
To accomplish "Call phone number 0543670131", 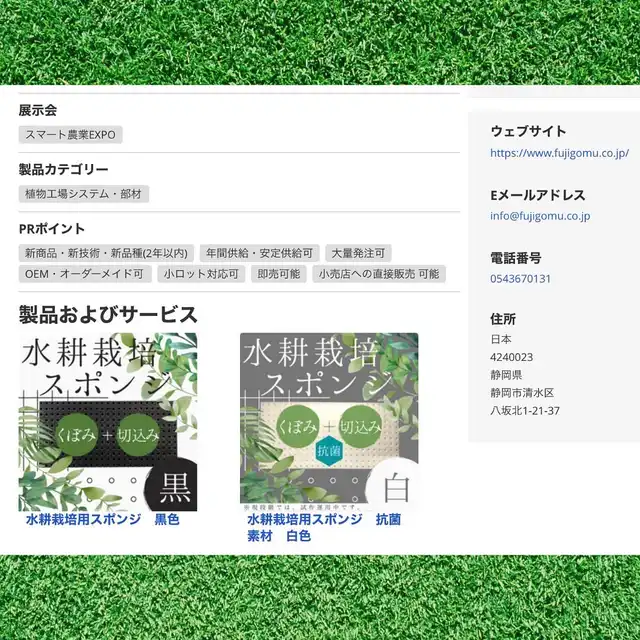I will click(x=520, y=278).
